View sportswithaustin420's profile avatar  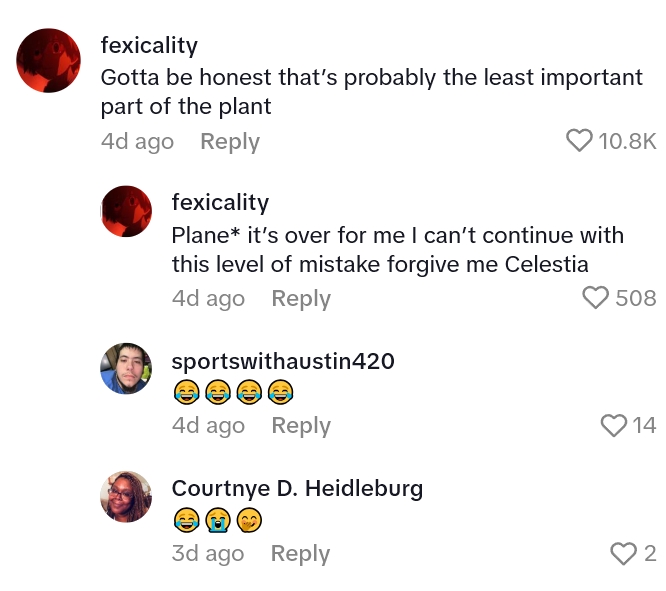[126, 369]
